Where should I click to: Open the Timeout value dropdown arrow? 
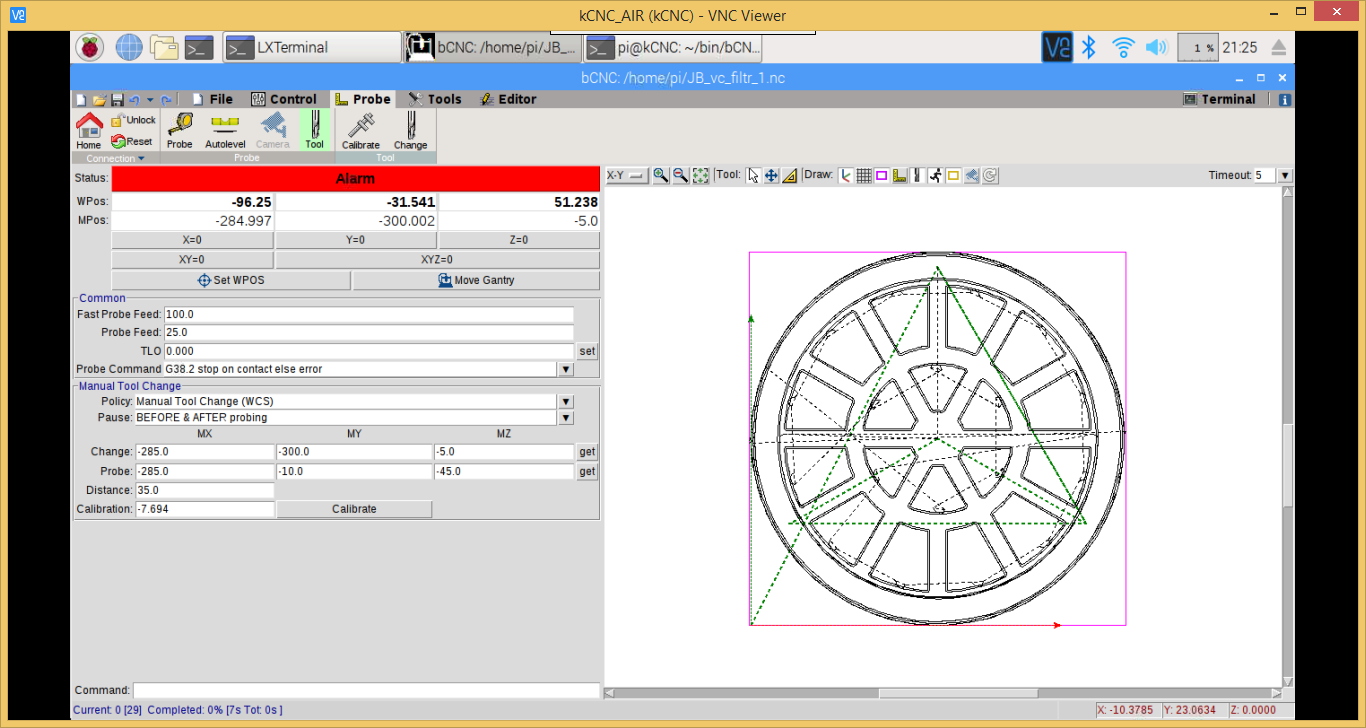click(x=1285, y=175)
